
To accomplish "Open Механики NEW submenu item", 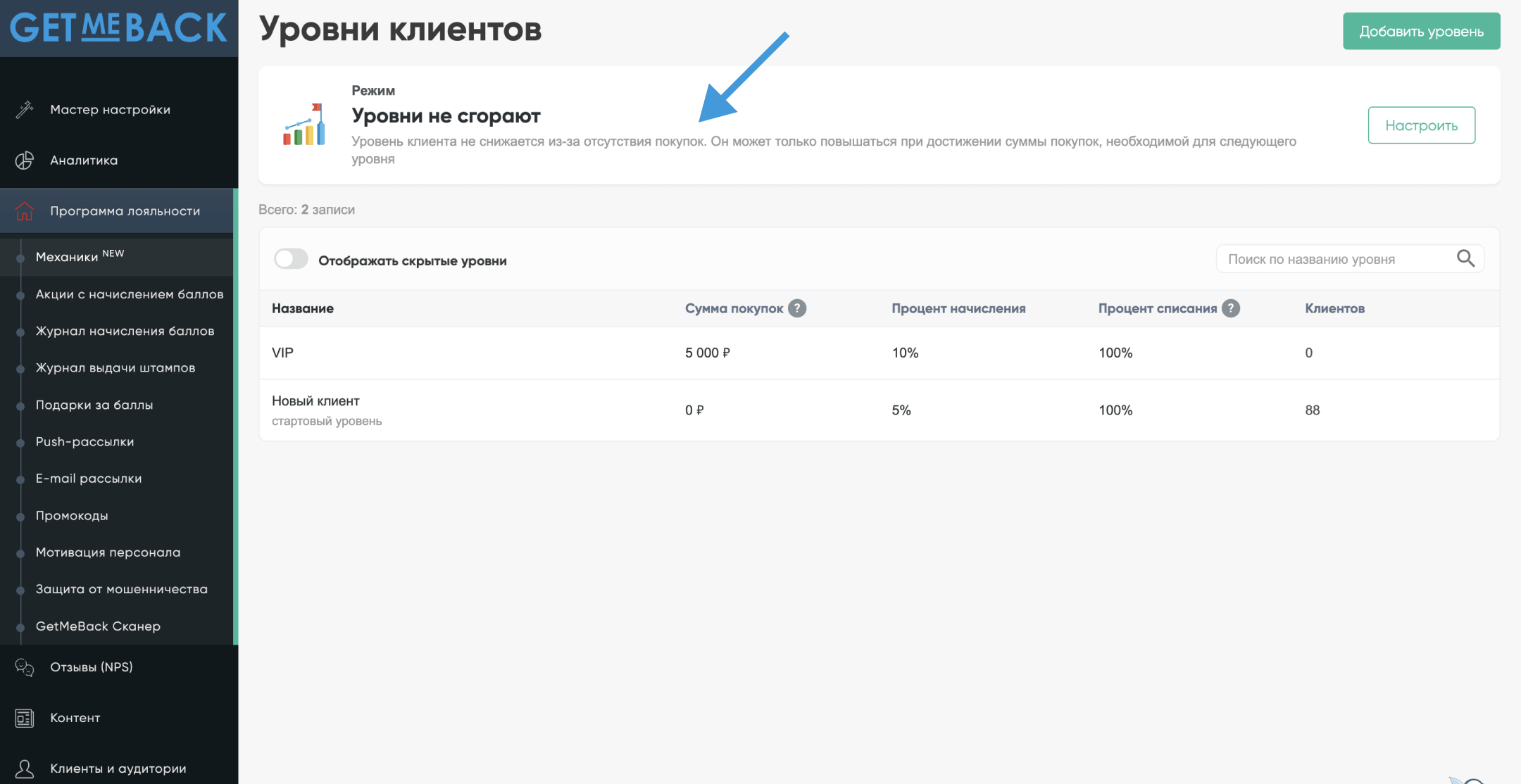I will (x=67, y=257).
